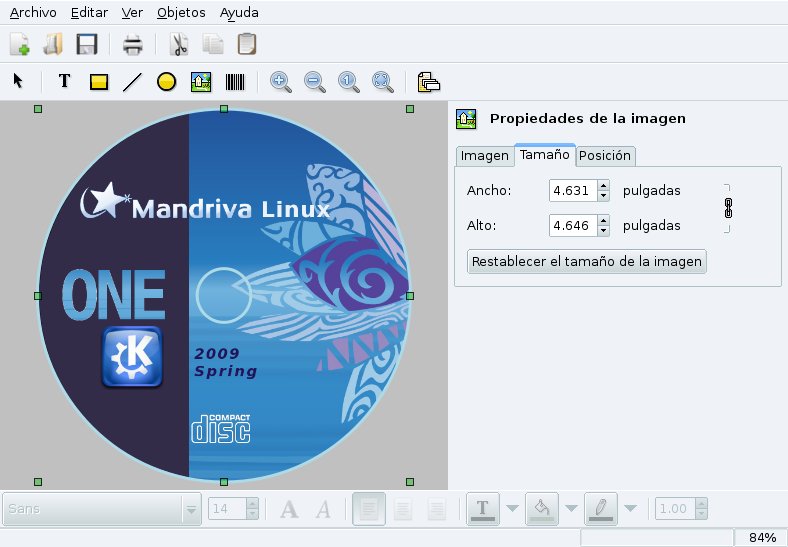Image resolution: width=788 pixels, height=547 pixels.
Task: Cut selection with scissors icon
Action: click(178, 44)
